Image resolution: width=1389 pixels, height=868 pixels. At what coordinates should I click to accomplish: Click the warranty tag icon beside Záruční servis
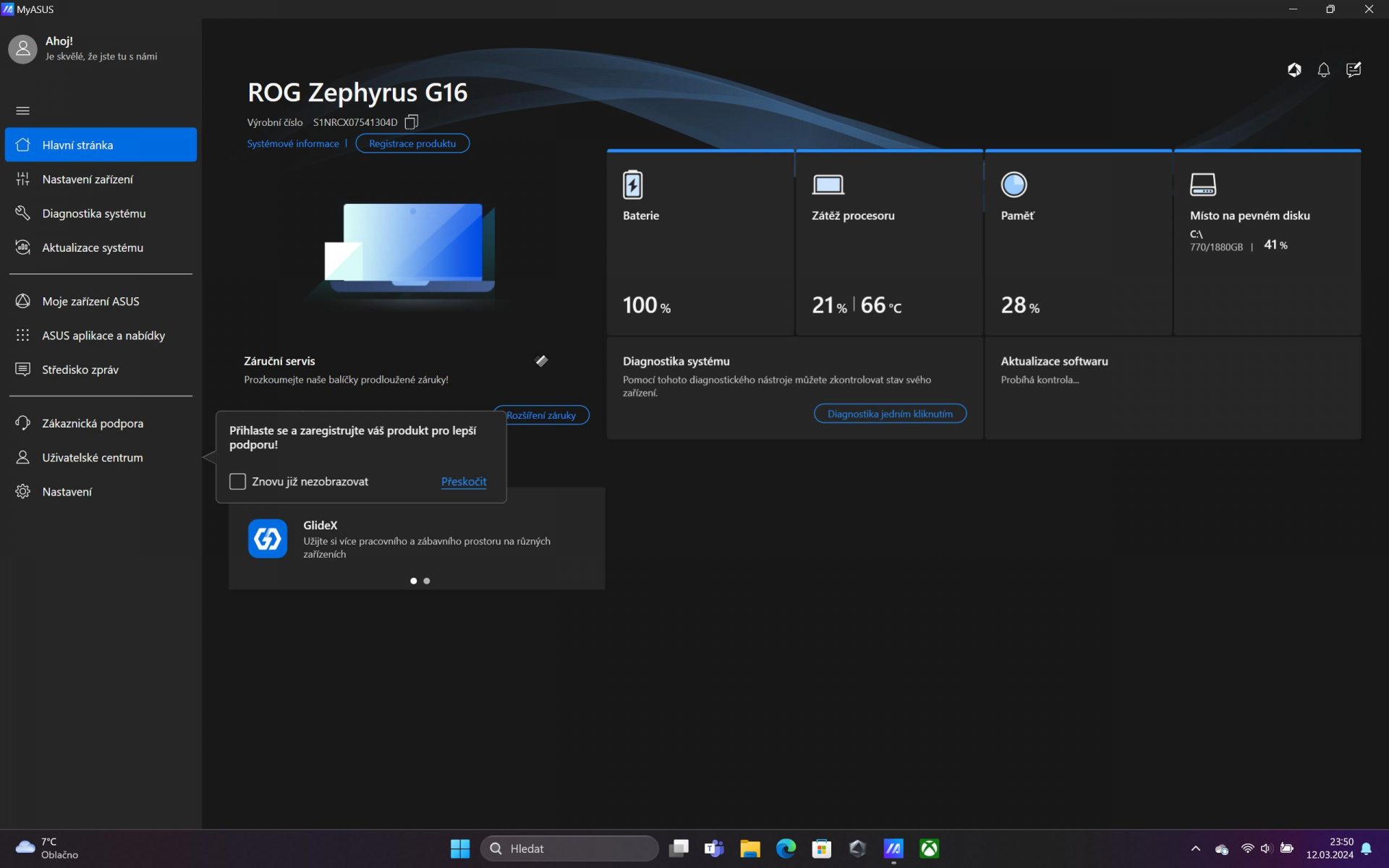point(541,360)
